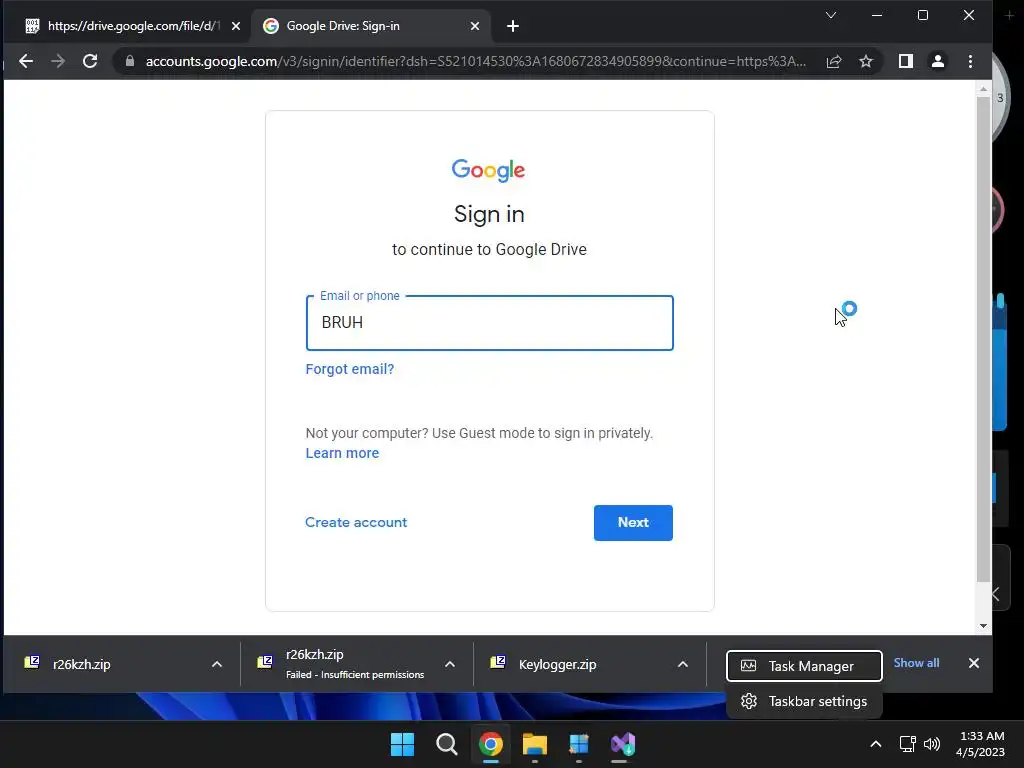The width and height of the screenshot is (1024, 768).
Task: Click the Visual Studio taskbar icon
Action: (x=623, y=744)
